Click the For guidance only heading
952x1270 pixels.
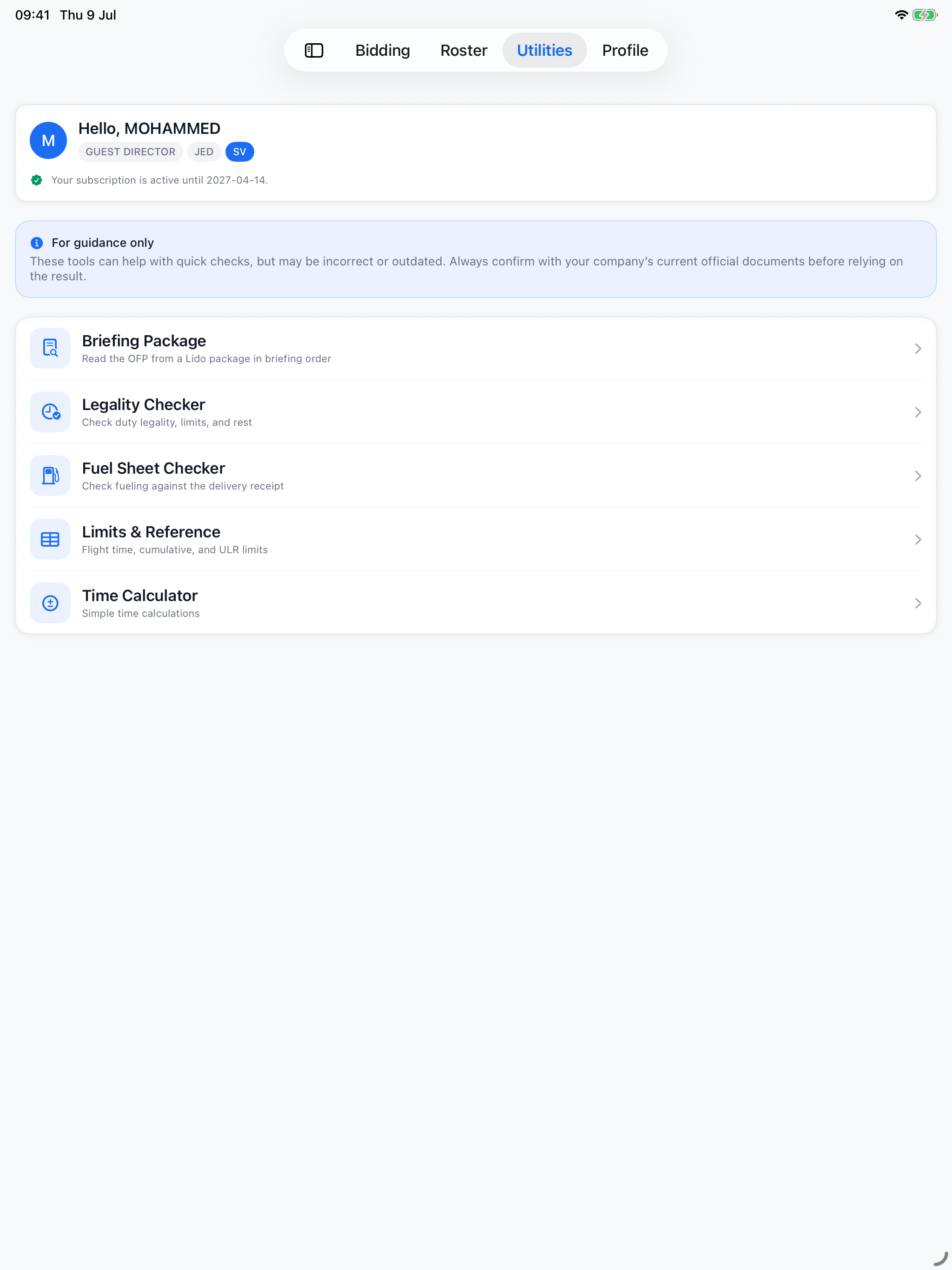103,243
